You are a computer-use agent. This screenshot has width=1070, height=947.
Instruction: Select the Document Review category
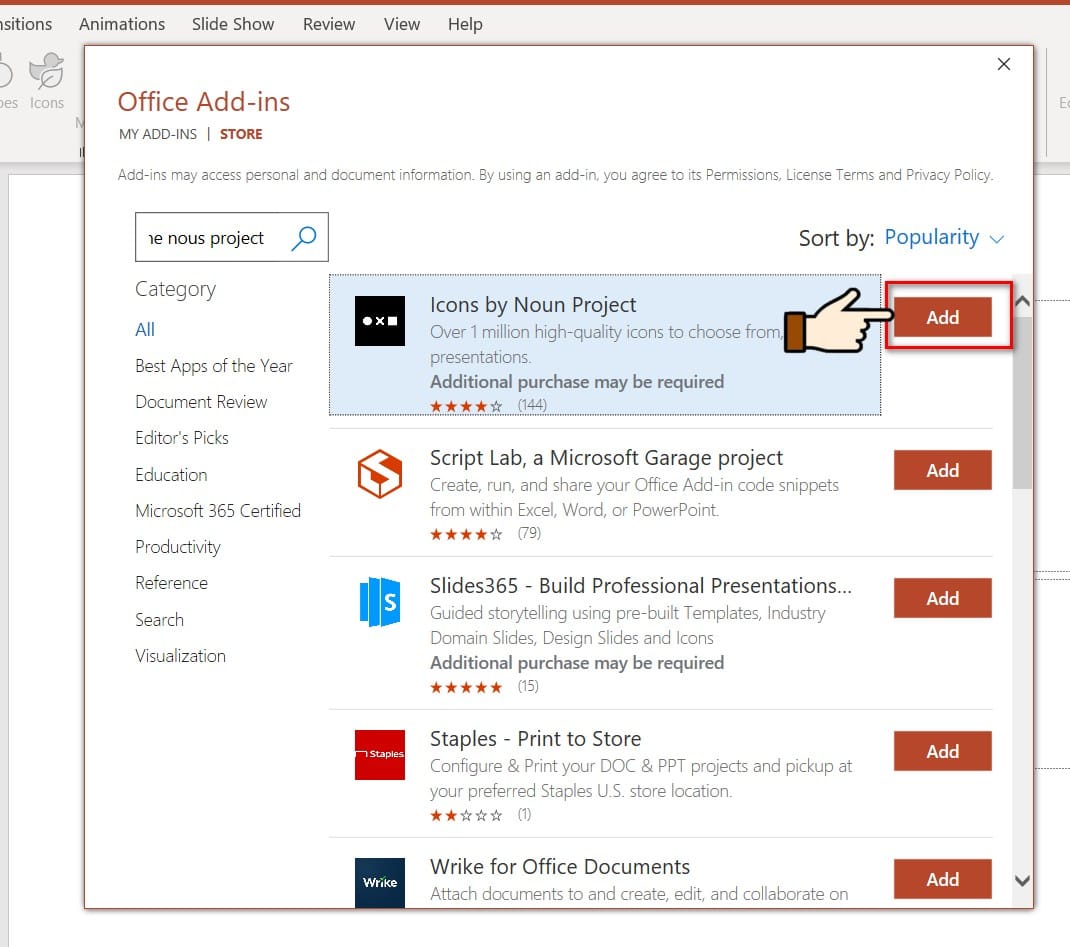click(201, 402)
